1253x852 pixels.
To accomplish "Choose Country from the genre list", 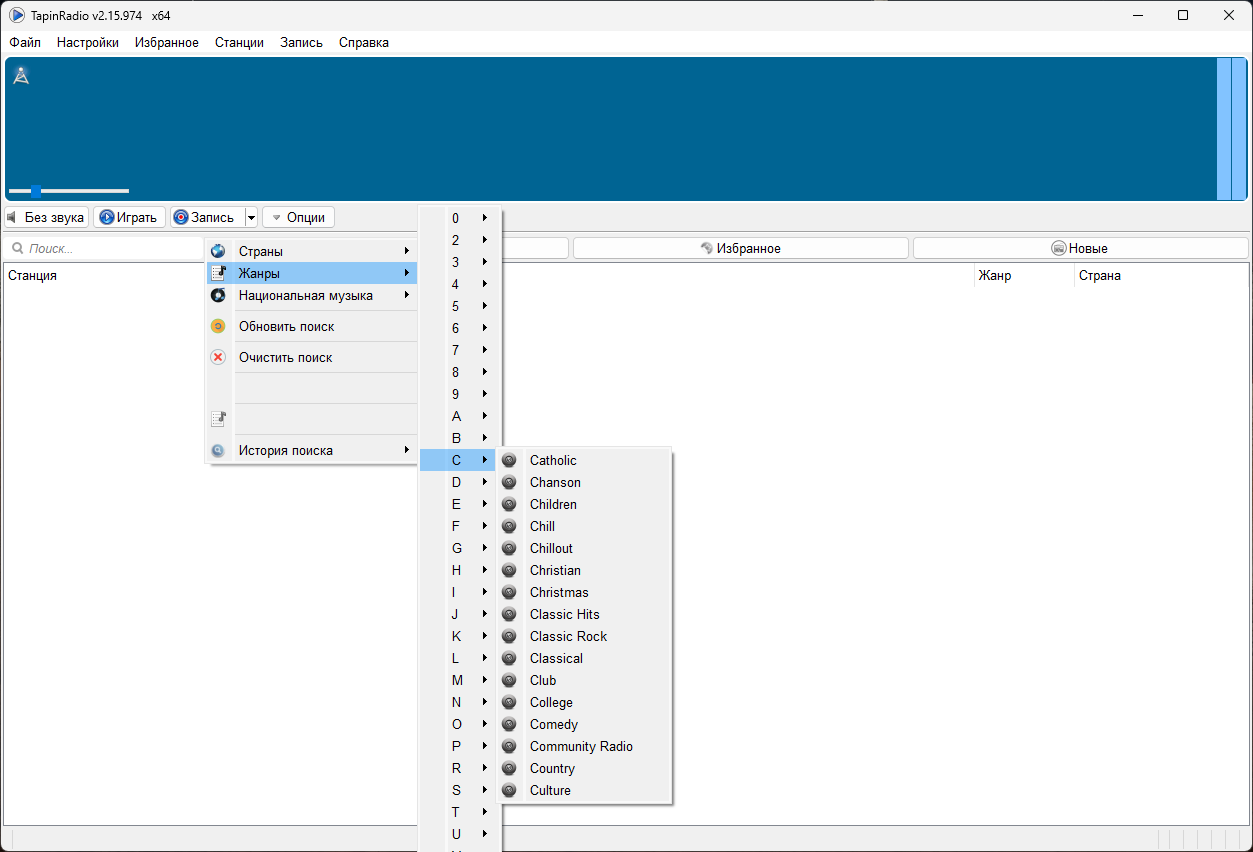I will click(552, 768).
